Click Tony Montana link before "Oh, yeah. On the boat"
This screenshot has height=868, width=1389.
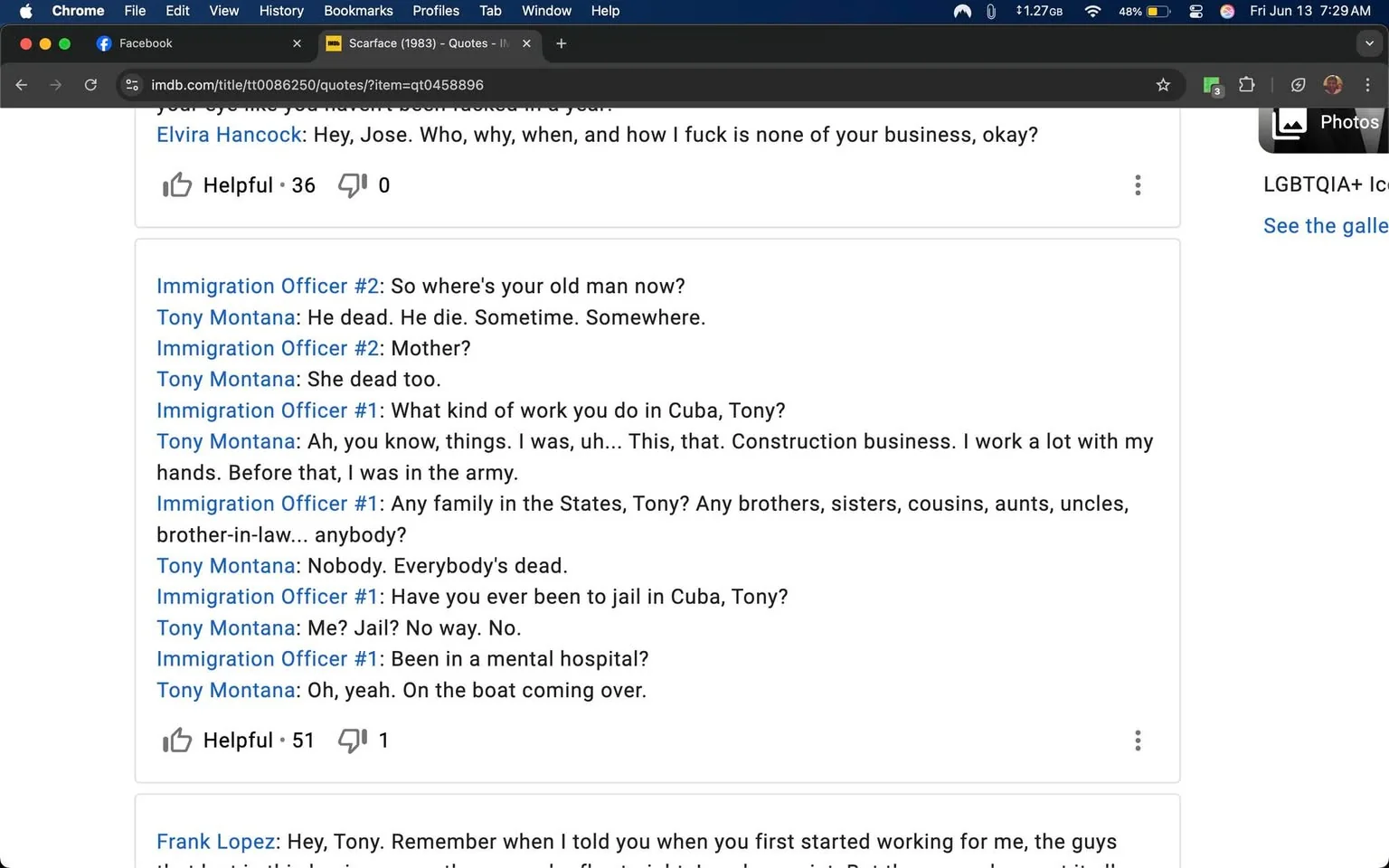pos(226,691)
